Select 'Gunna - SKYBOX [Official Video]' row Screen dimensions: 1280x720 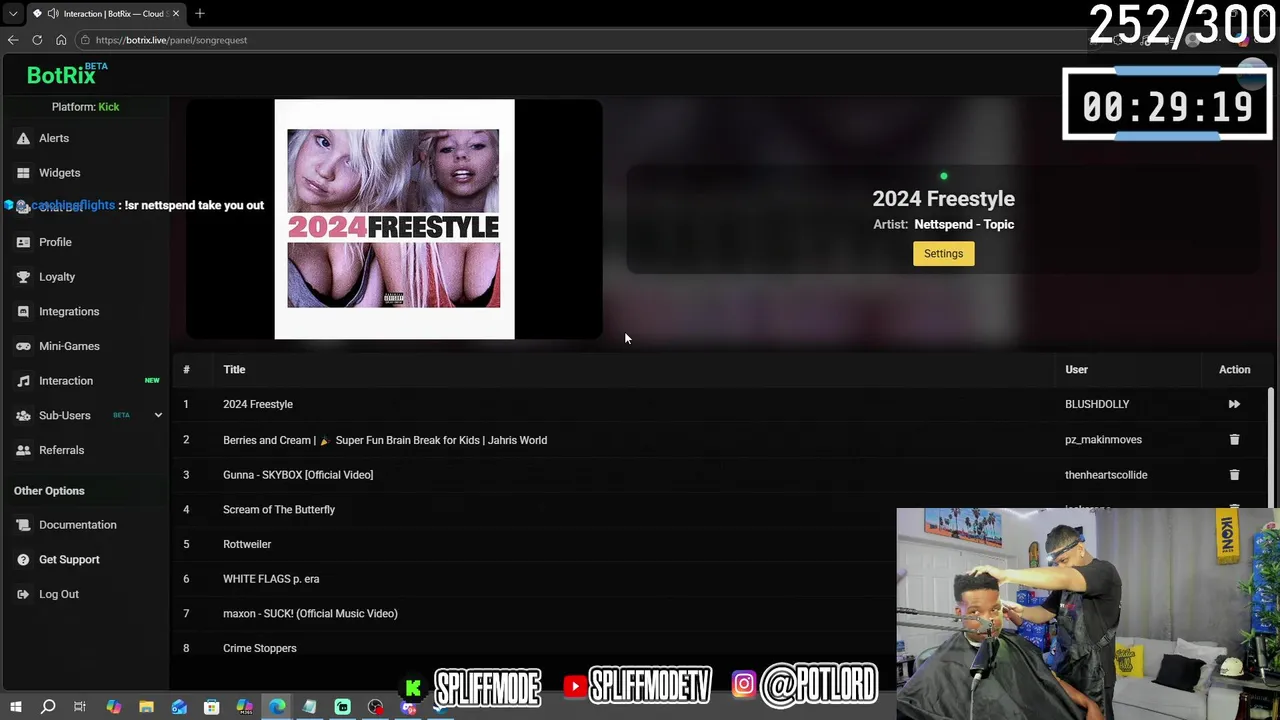[298, 475]
